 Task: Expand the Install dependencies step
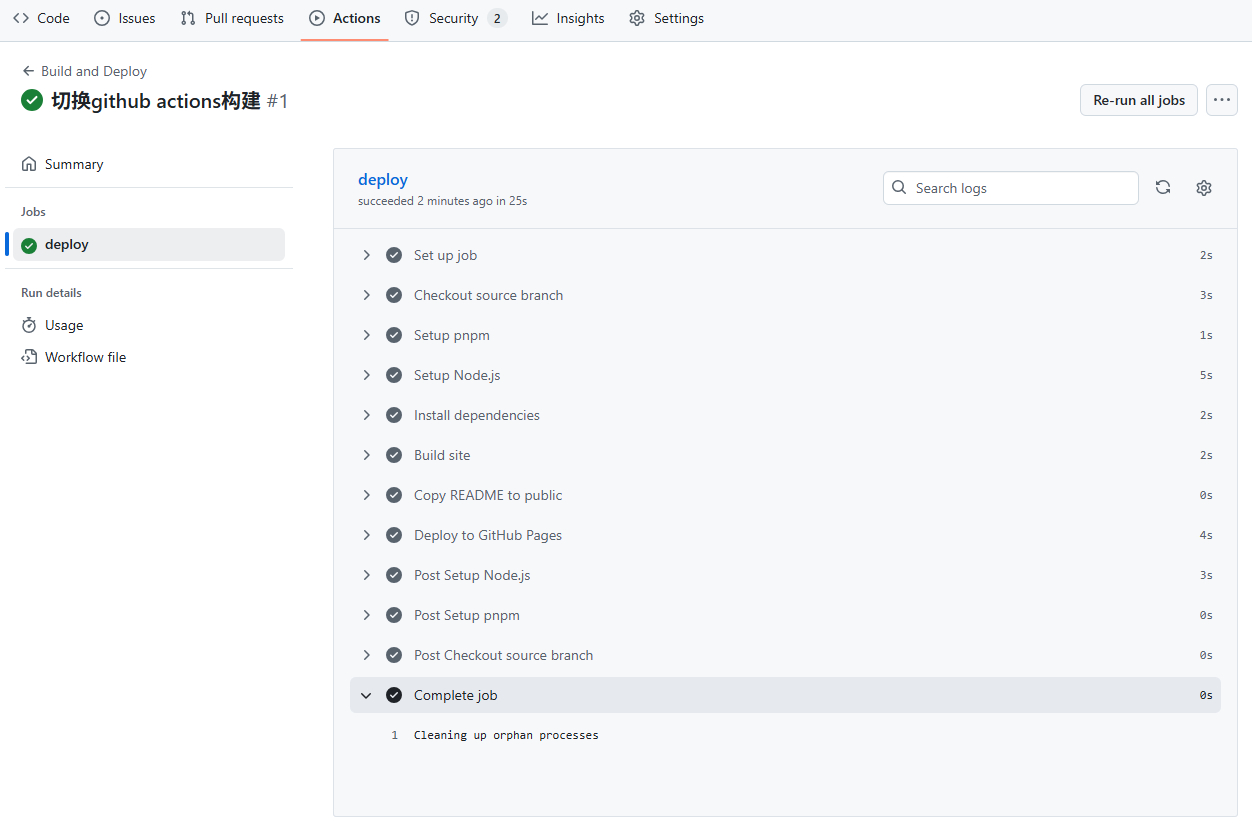coord(367,415)
